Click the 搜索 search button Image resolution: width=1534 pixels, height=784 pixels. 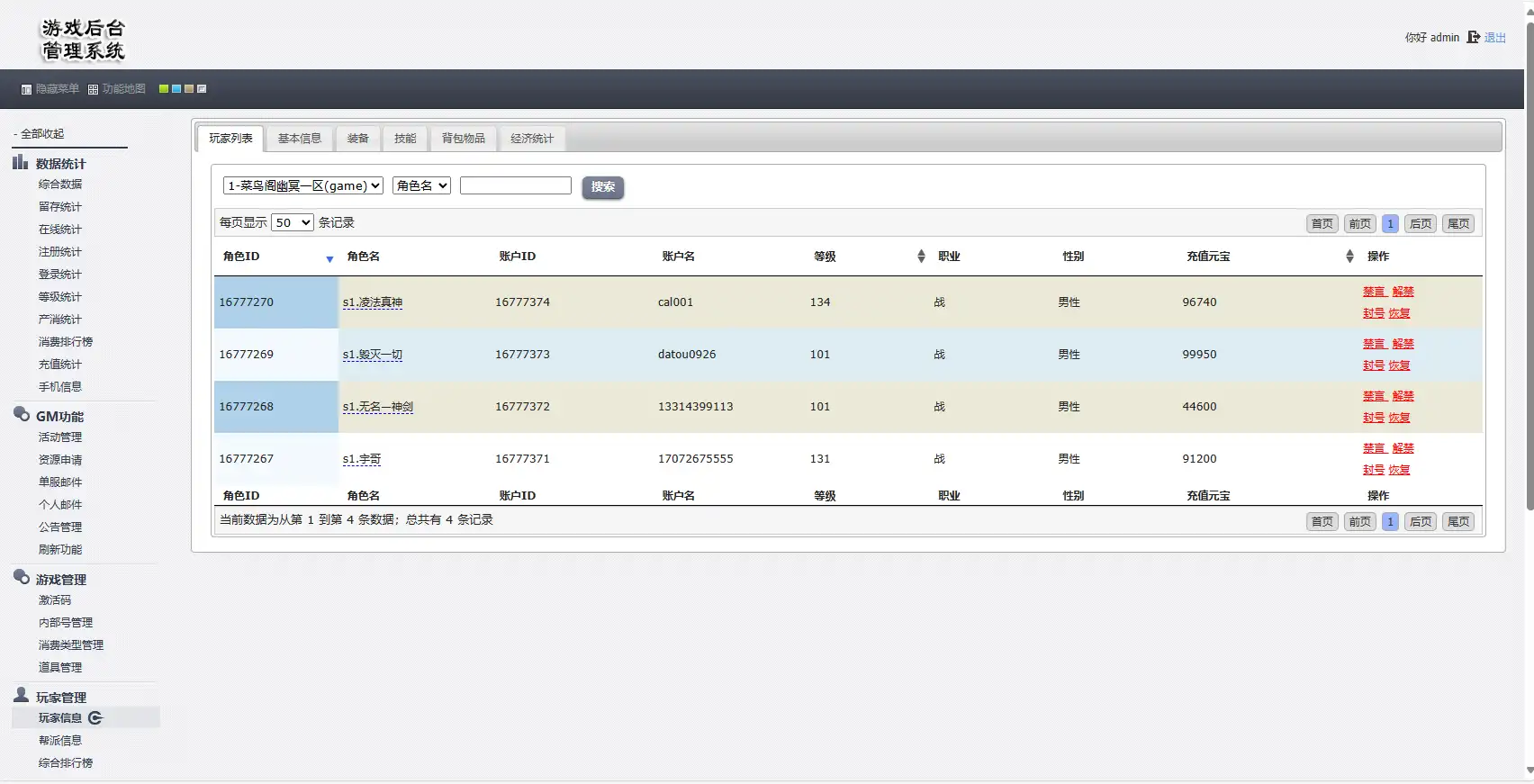coord(603,187)
